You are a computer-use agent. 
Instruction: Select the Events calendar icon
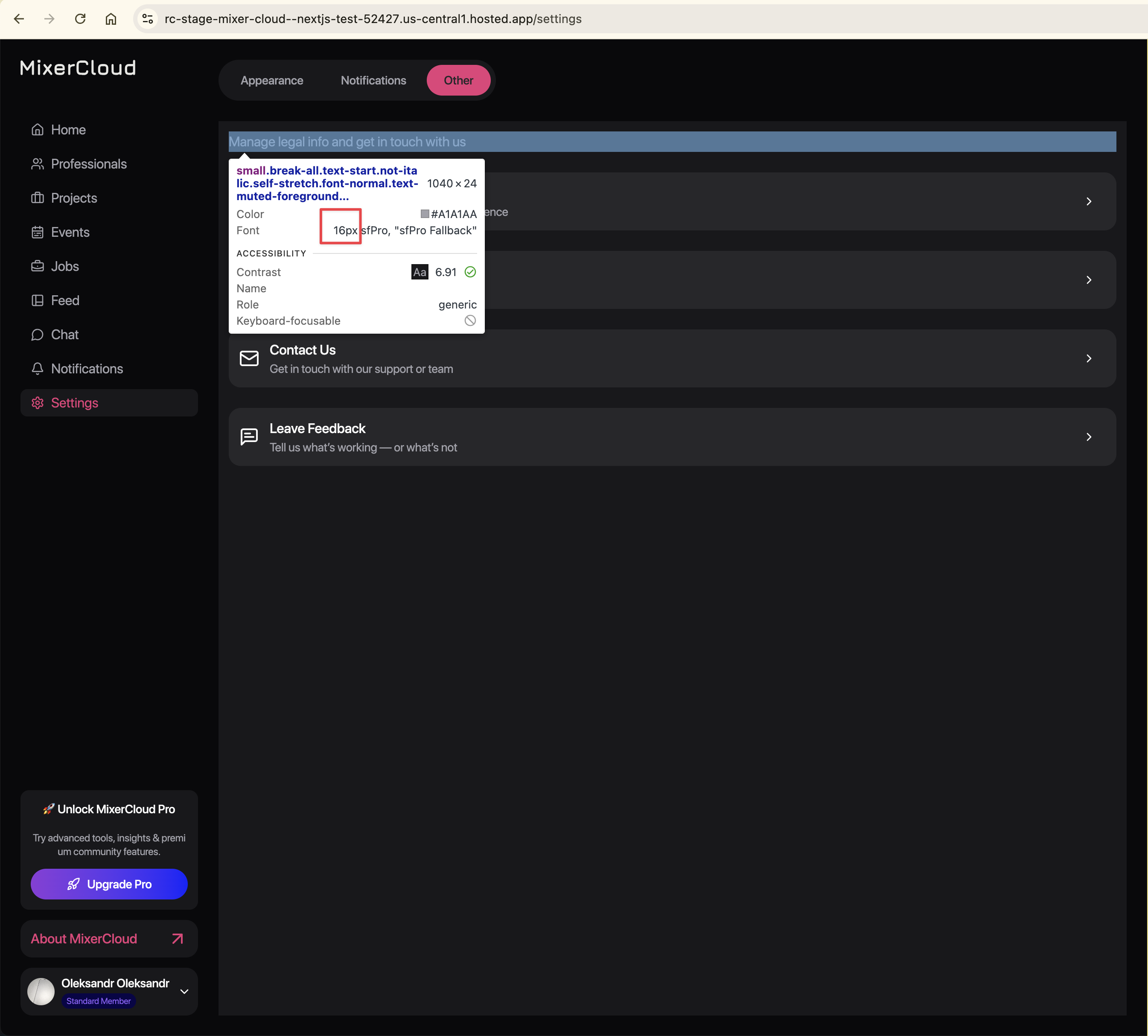[38, 232]
